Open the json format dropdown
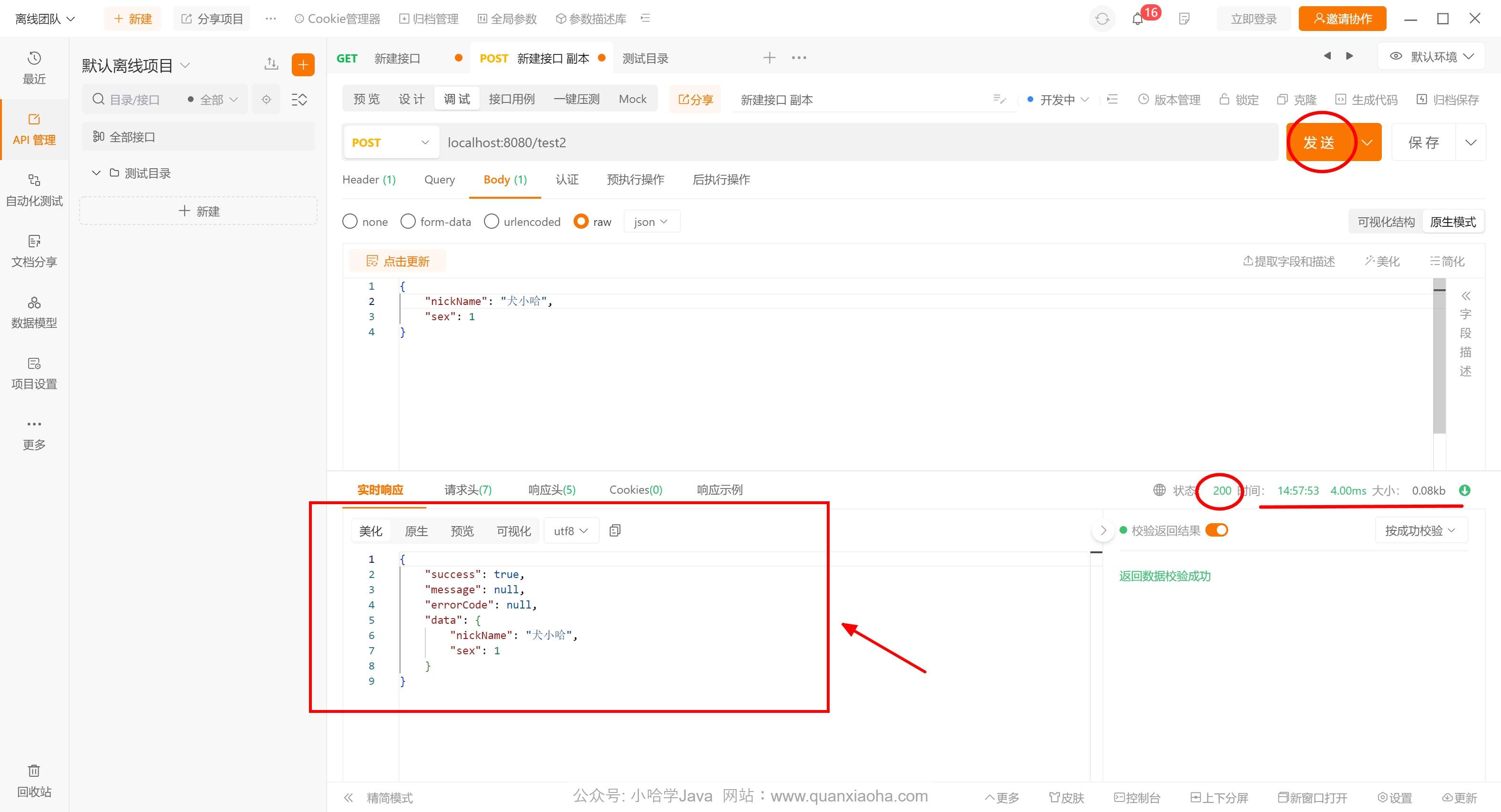Screen dimensions: 1501x812 coord(651,222)
